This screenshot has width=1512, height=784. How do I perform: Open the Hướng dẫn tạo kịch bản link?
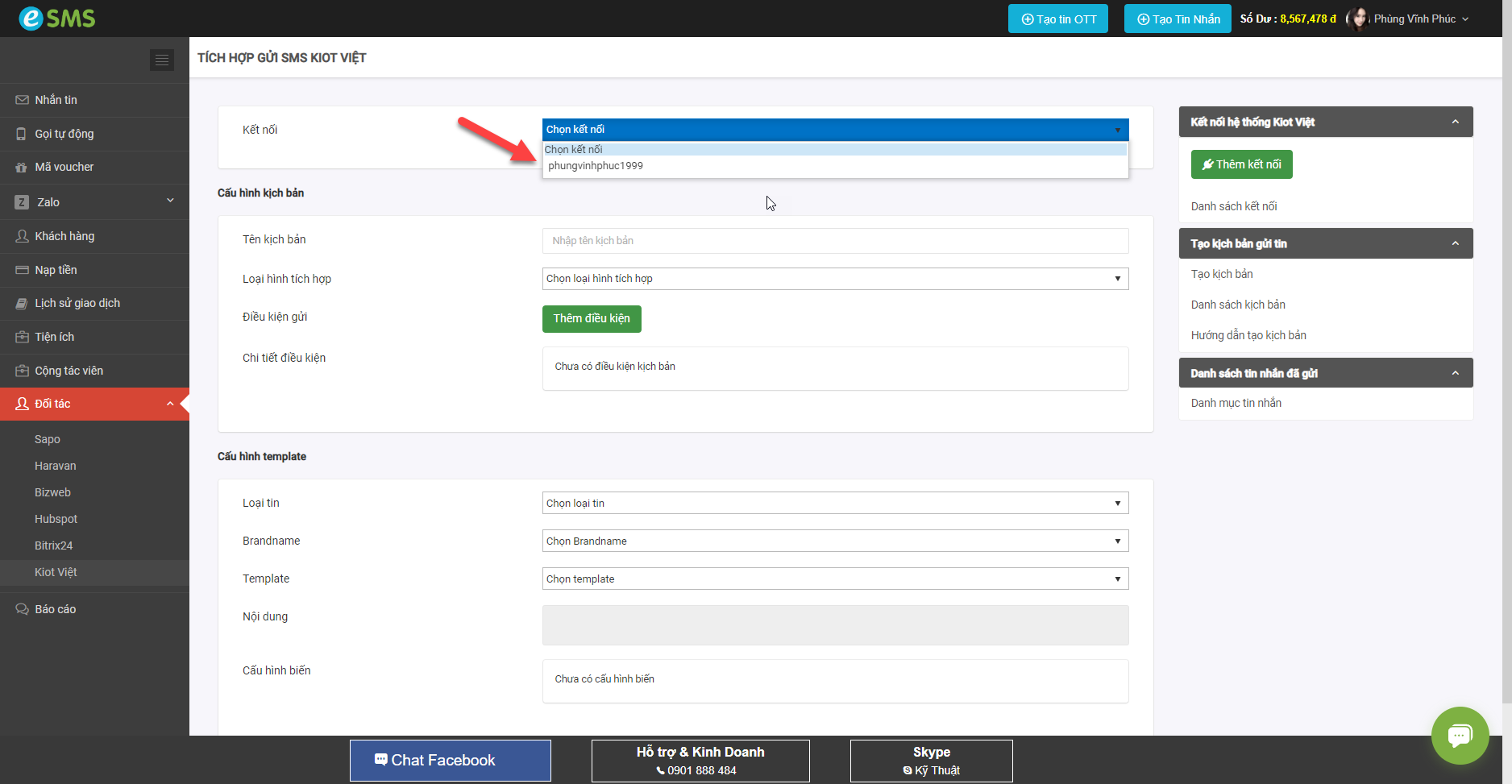click(x=1248, y=335)
